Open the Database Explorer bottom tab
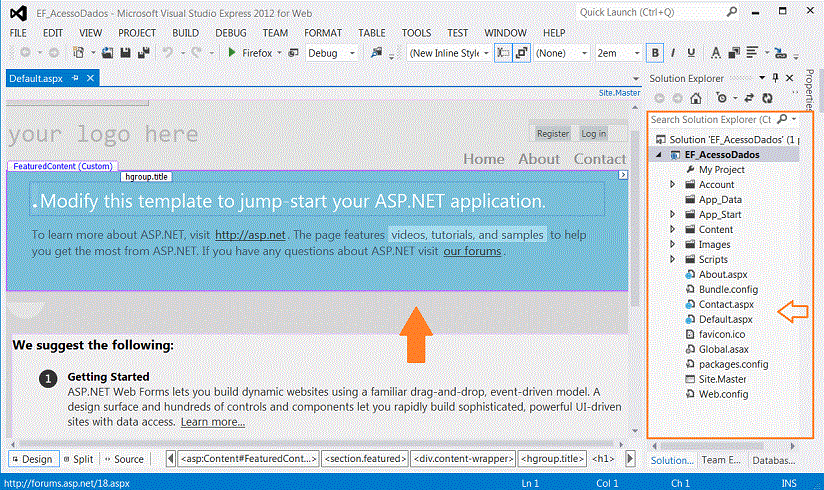The width and height of the screenshot is (824, 490). click(x=773, y=460)
